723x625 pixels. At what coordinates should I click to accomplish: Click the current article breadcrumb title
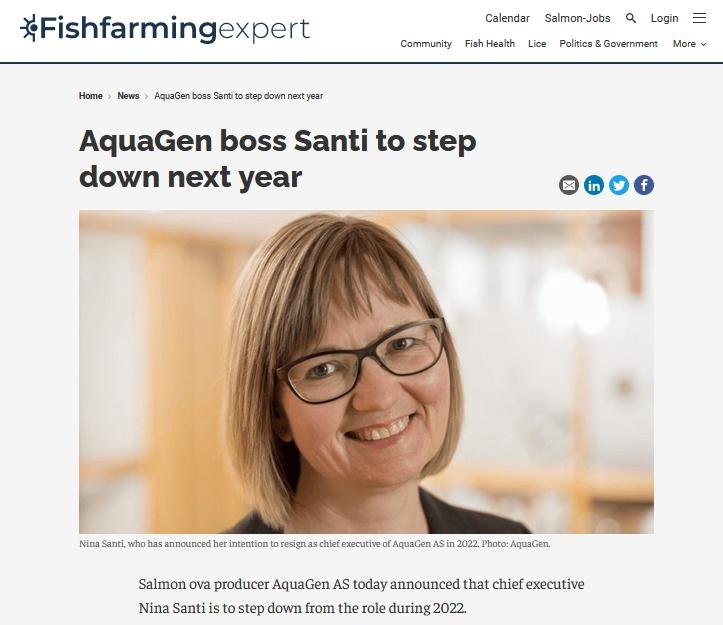point(238,96)
